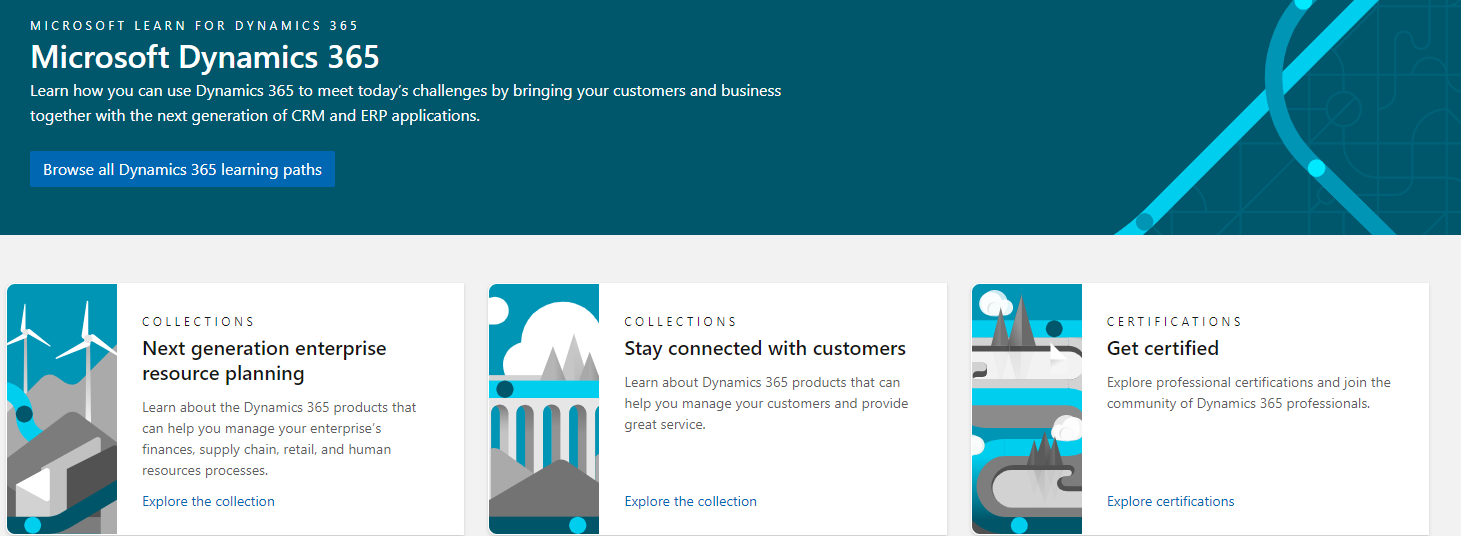
Task: Click the Microsoft Dynamics 365 main heading
Action: click(205, 56)
